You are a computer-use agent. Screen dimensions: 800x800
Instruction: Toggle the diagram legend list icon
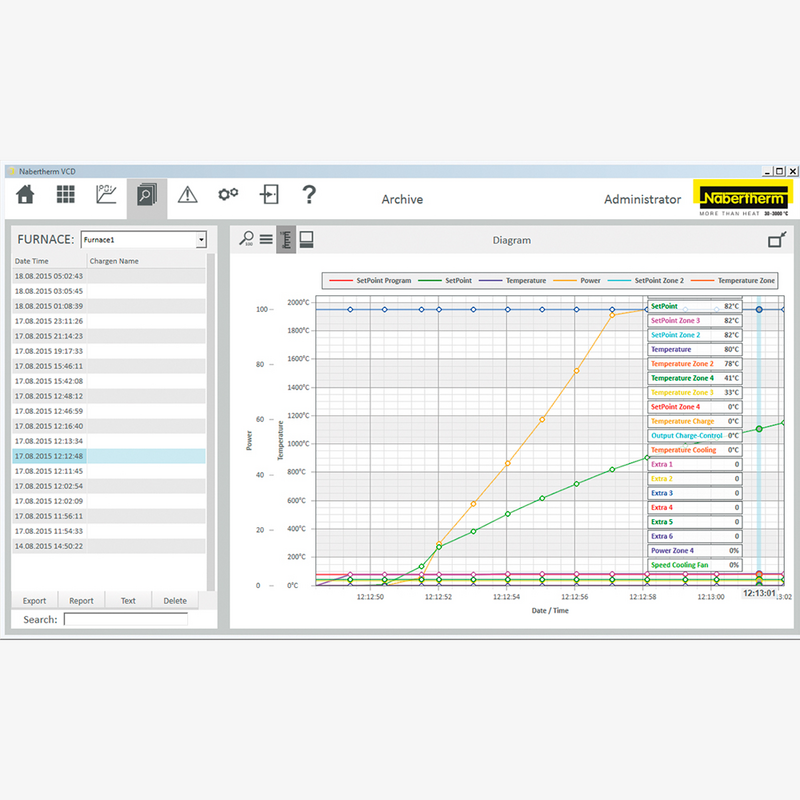coord(266,239)
